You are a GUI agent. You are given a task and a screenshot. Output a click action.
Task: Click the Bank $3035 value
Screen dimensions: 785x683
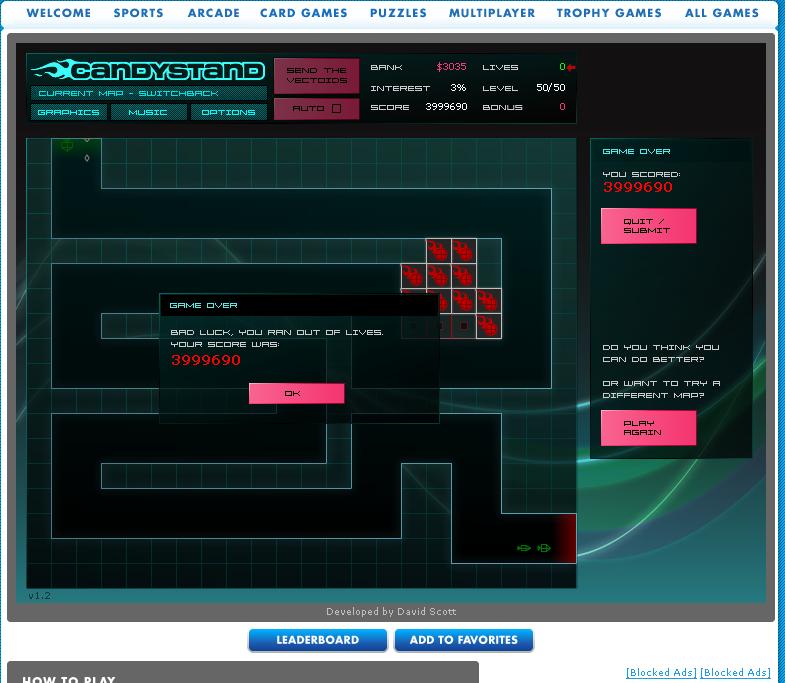[451, 67]
